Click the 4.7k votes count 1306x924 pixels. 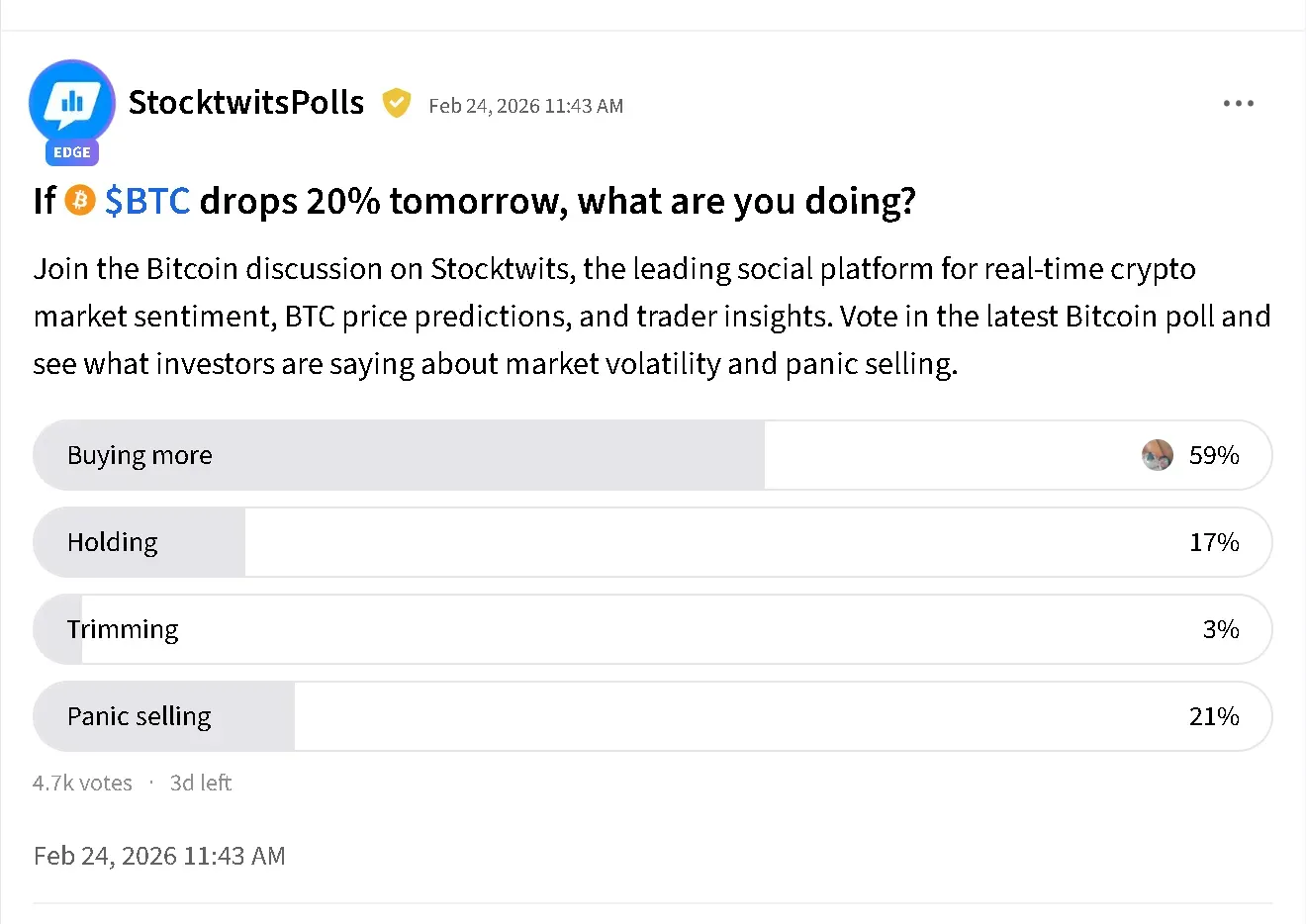[x=82, y=783]
